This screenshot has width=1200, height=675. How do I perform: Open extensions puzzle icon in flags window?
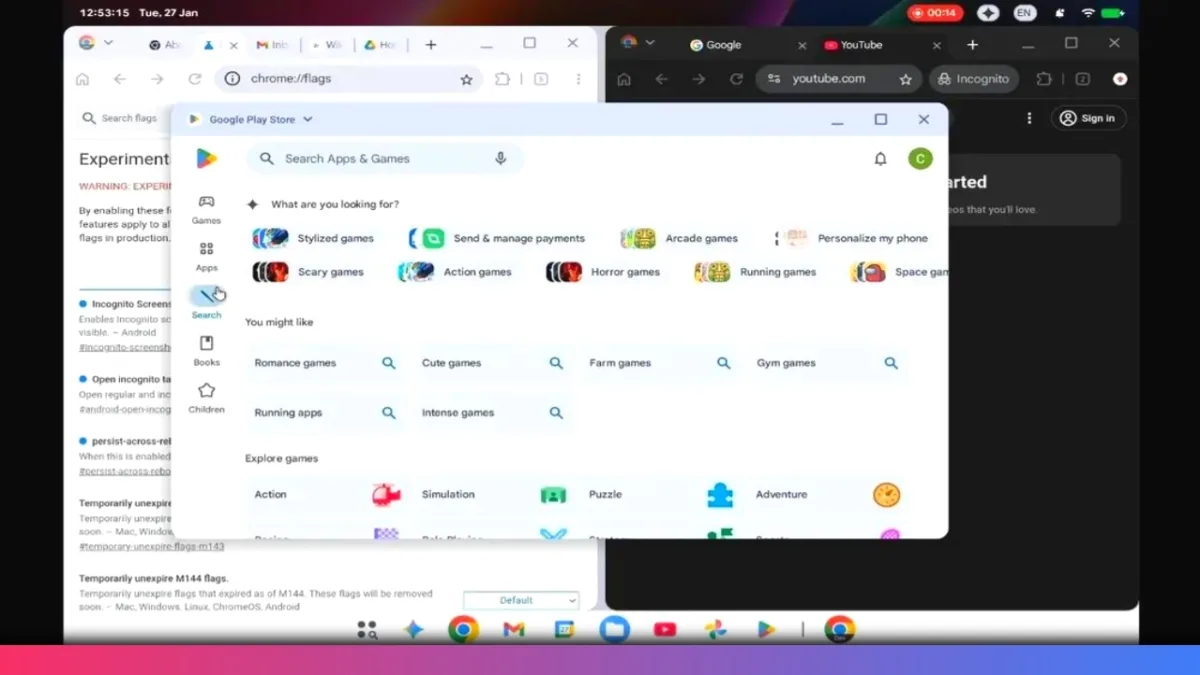click(x=503, y=79)
